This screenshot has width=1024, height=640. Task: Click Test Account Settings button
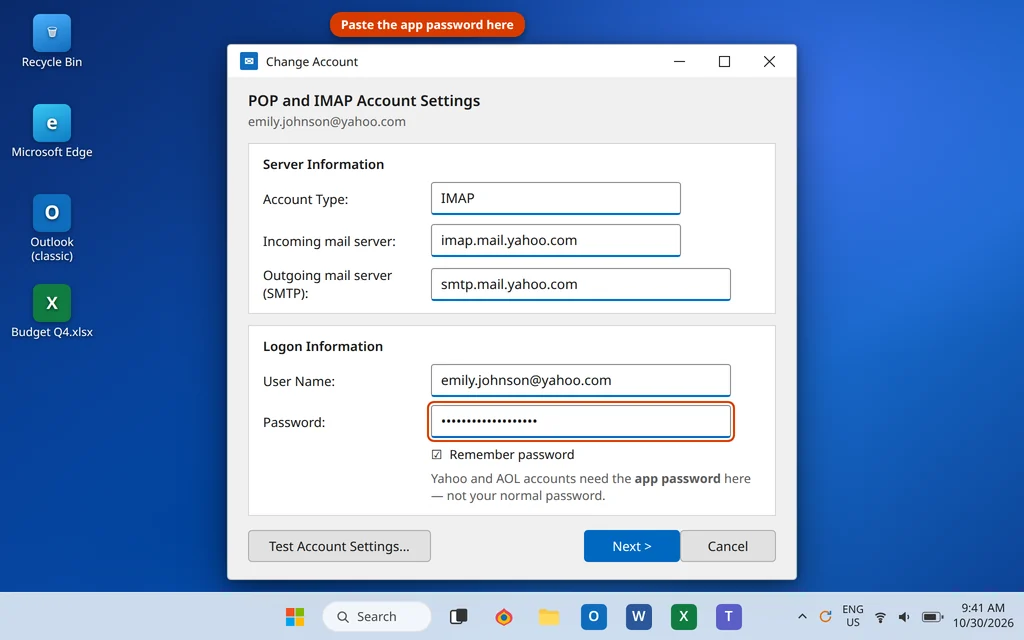click(x=339, y=546)
